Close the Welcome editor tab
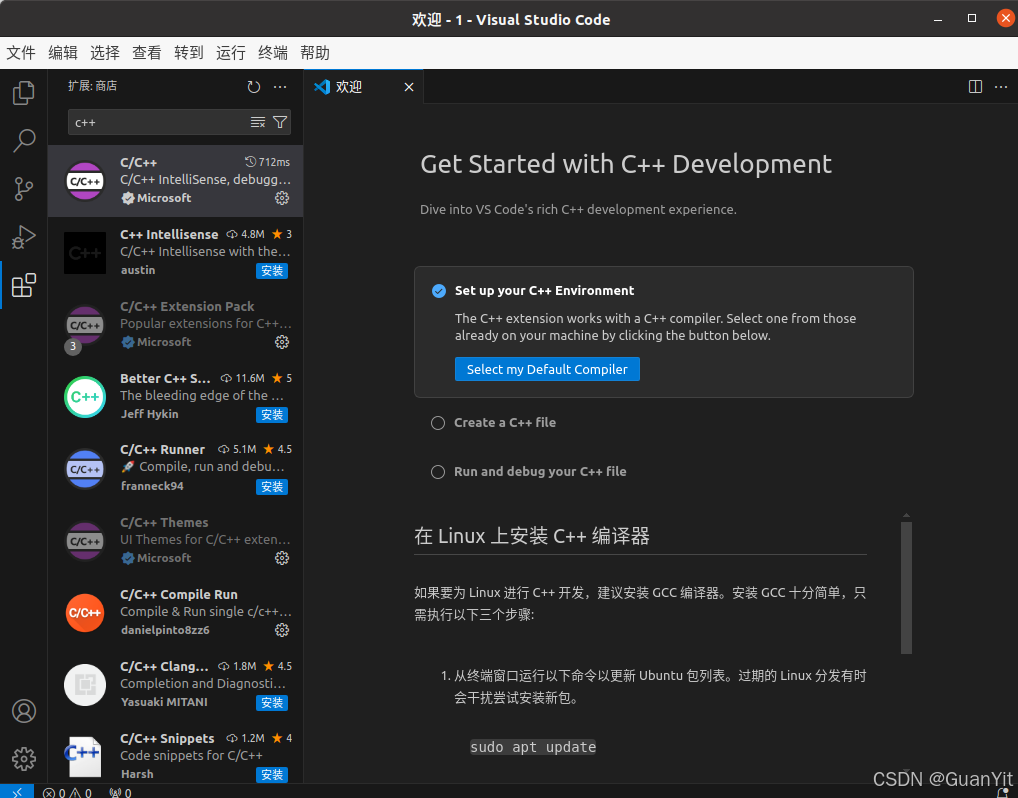Image resolution: width=1018 pixels, height=798 pixels. pos(409,87)
